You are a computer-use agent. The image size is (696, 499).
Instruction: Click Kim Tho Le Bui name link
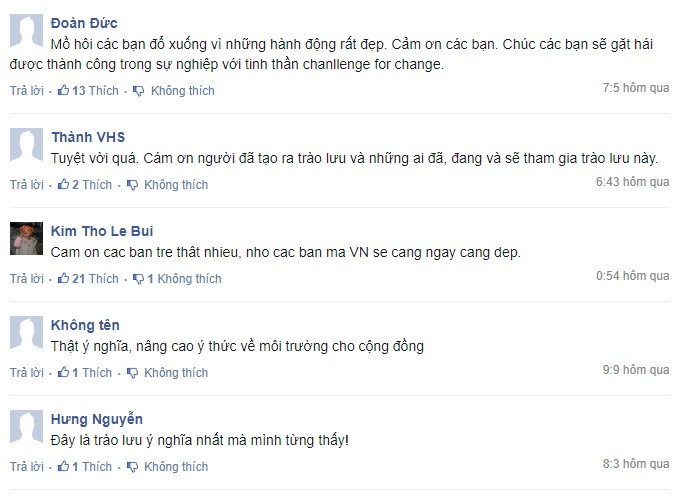click(x=102, y=231)
